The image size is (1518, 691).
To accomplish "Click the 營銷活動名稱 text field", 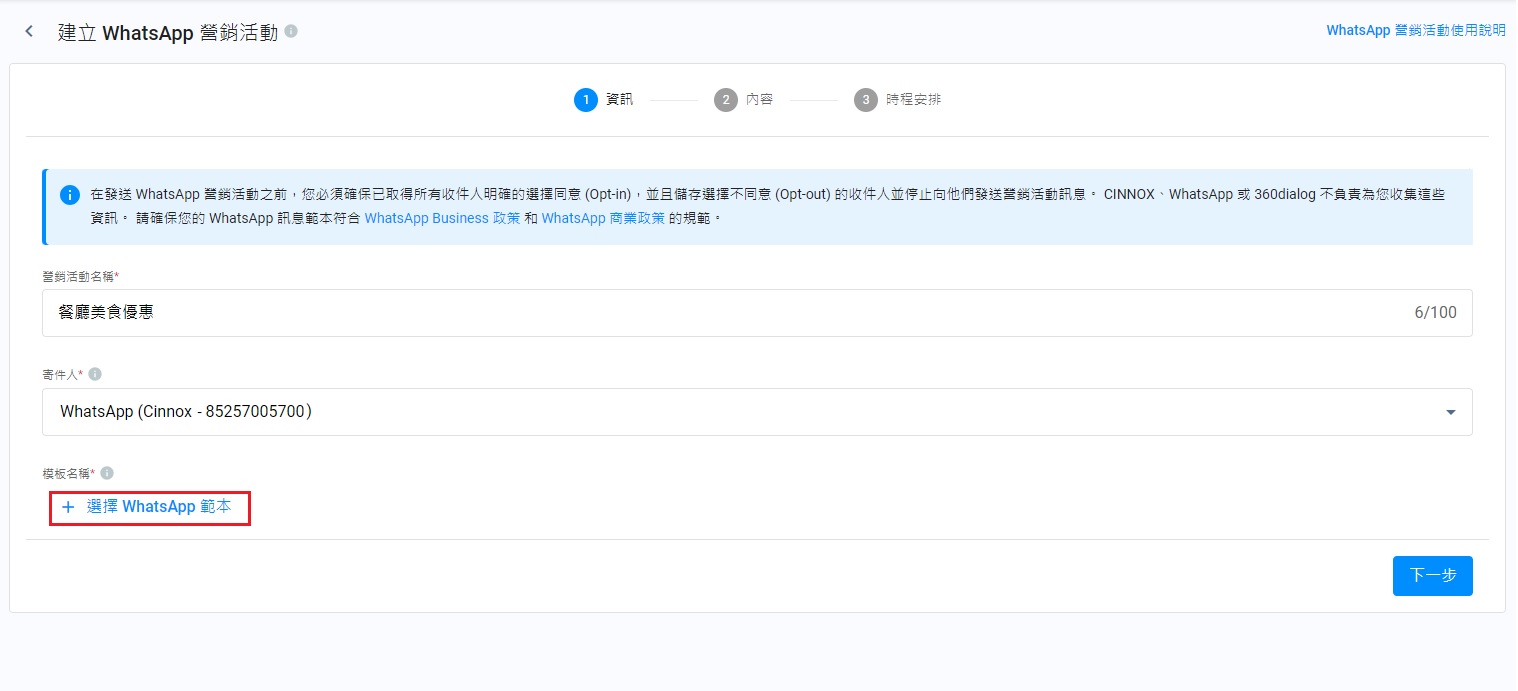I will pos(700,313).
